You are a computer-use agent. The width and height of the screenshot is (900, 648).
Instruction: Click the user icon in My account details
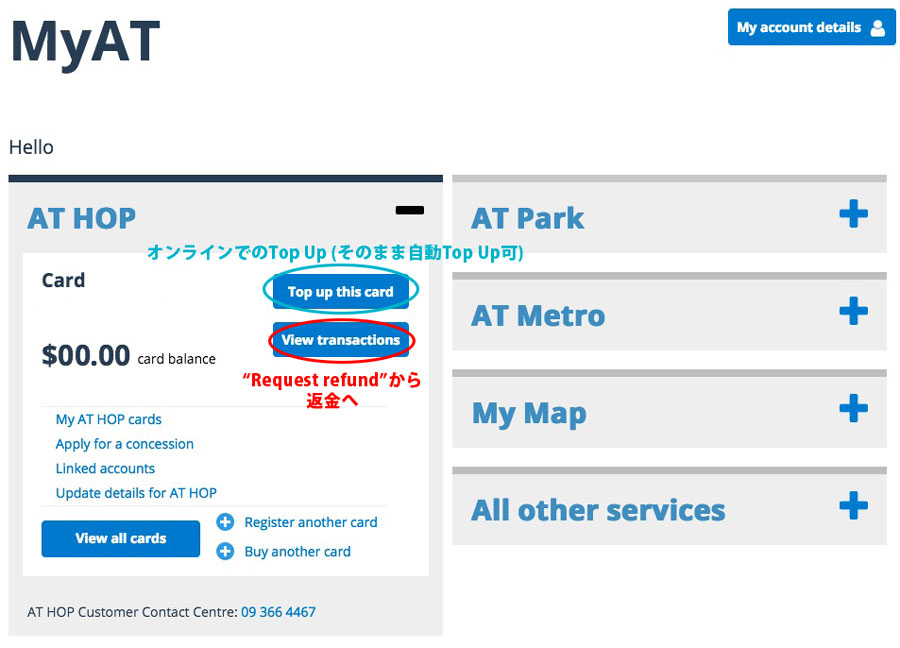tap(878, 28)
